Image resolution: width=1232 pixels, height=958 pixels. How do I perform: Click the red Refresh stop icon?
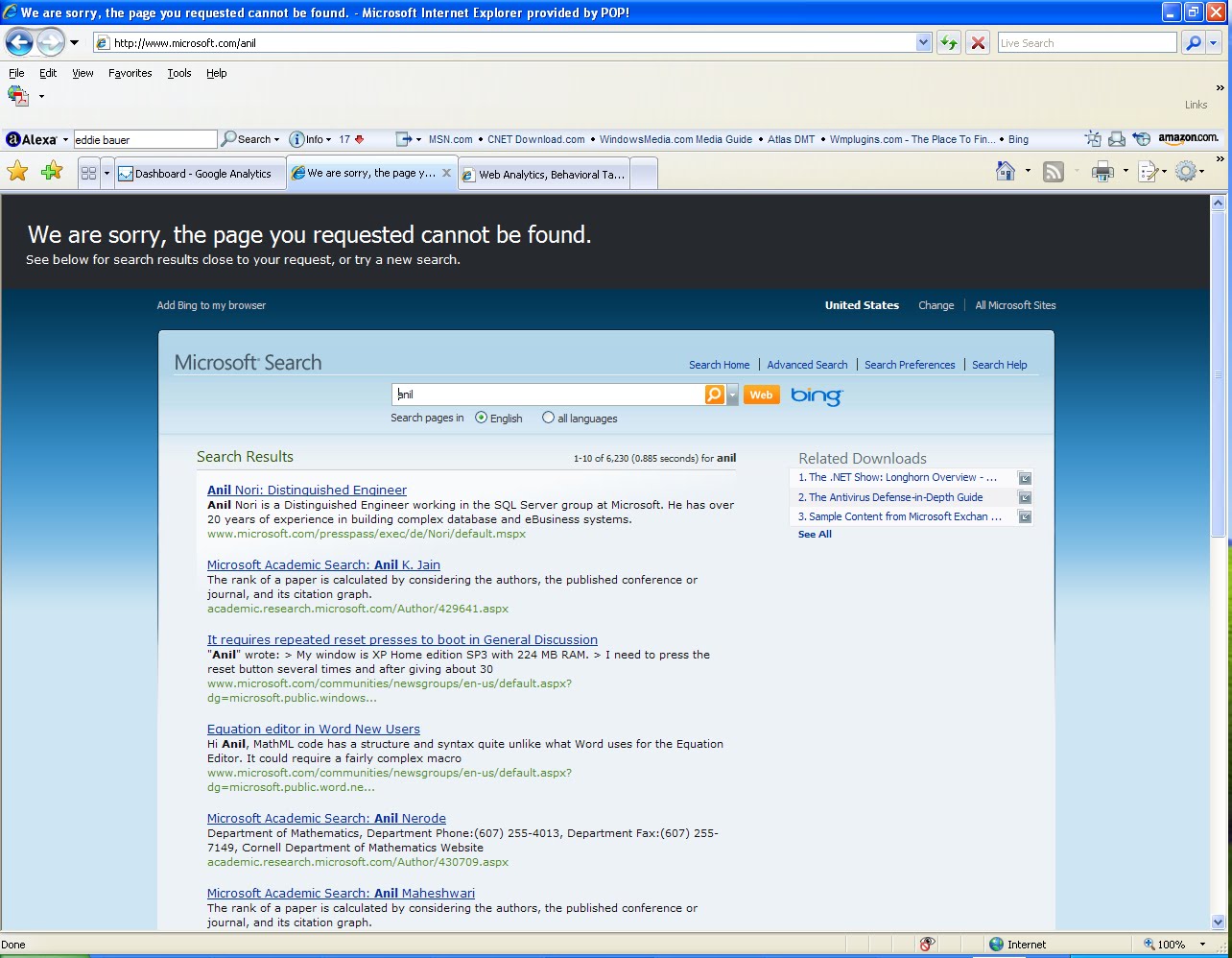tap(978, 42)
